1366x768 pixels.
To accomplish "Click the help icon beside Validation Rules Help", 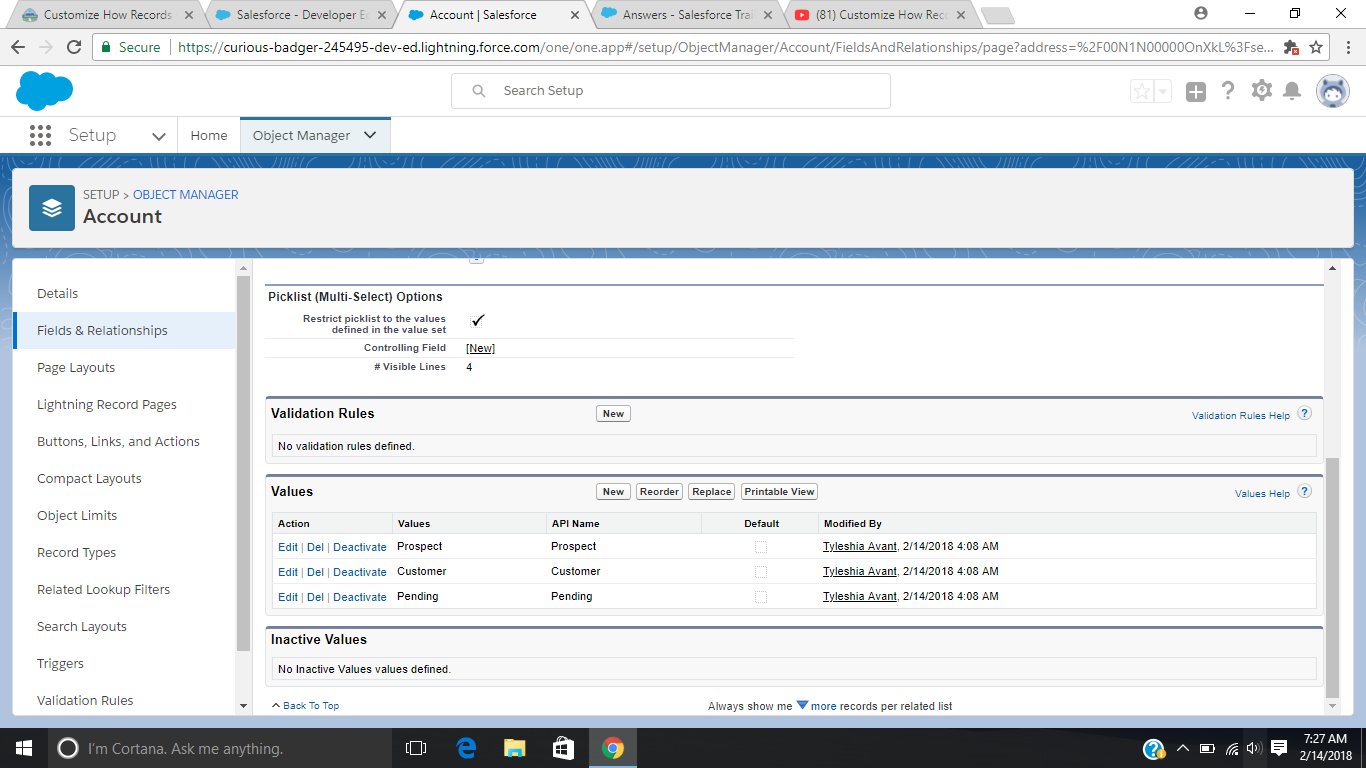I will pyautogui.click(x=1304, y=413).
